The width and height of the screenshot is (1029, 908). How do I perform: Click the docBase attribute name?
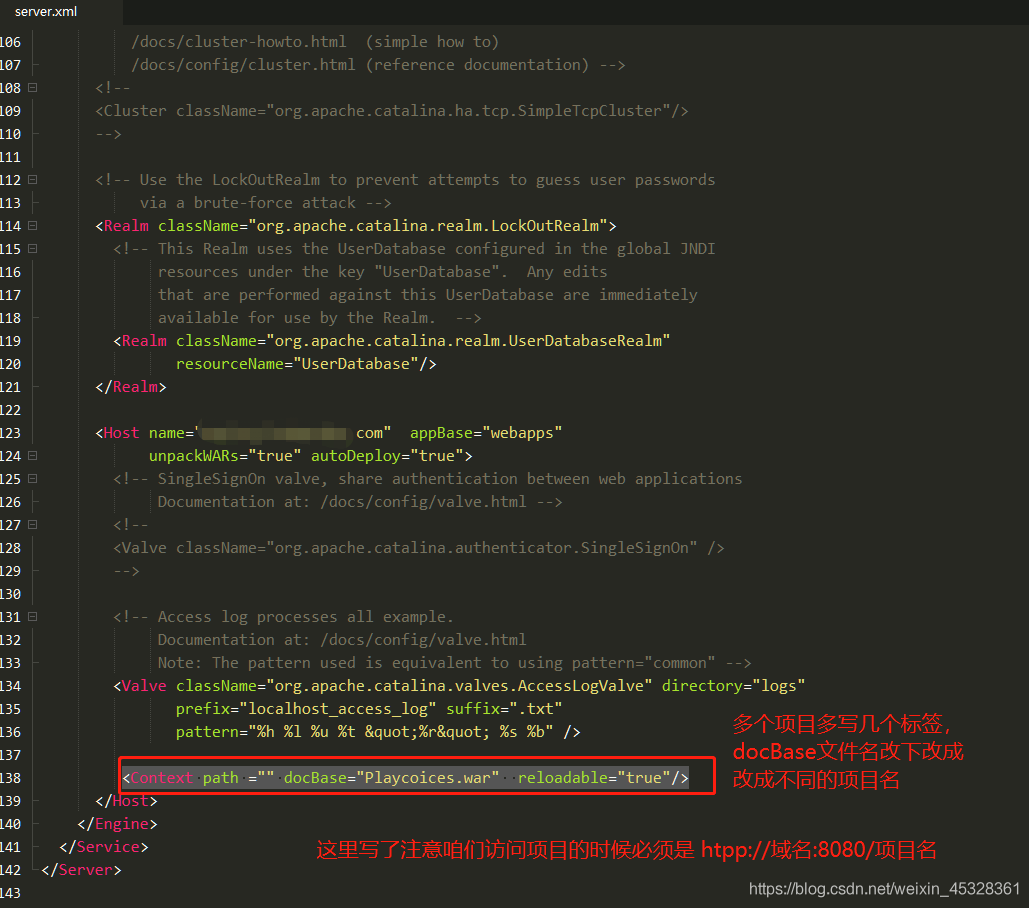click(315, 777)
